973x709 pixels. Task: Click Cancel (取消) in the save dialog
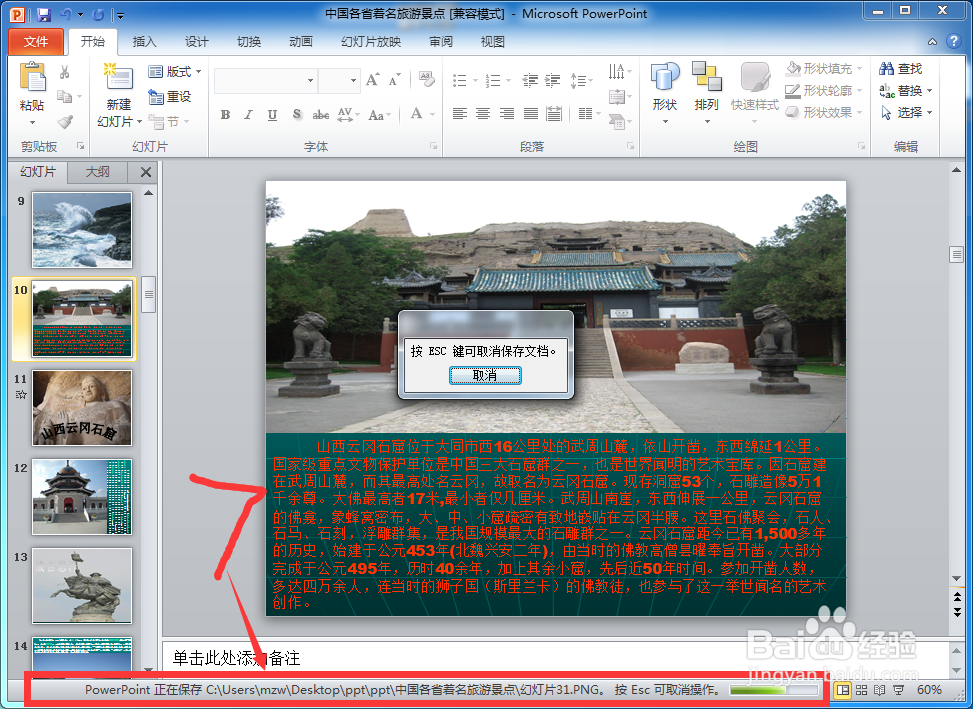485,375
